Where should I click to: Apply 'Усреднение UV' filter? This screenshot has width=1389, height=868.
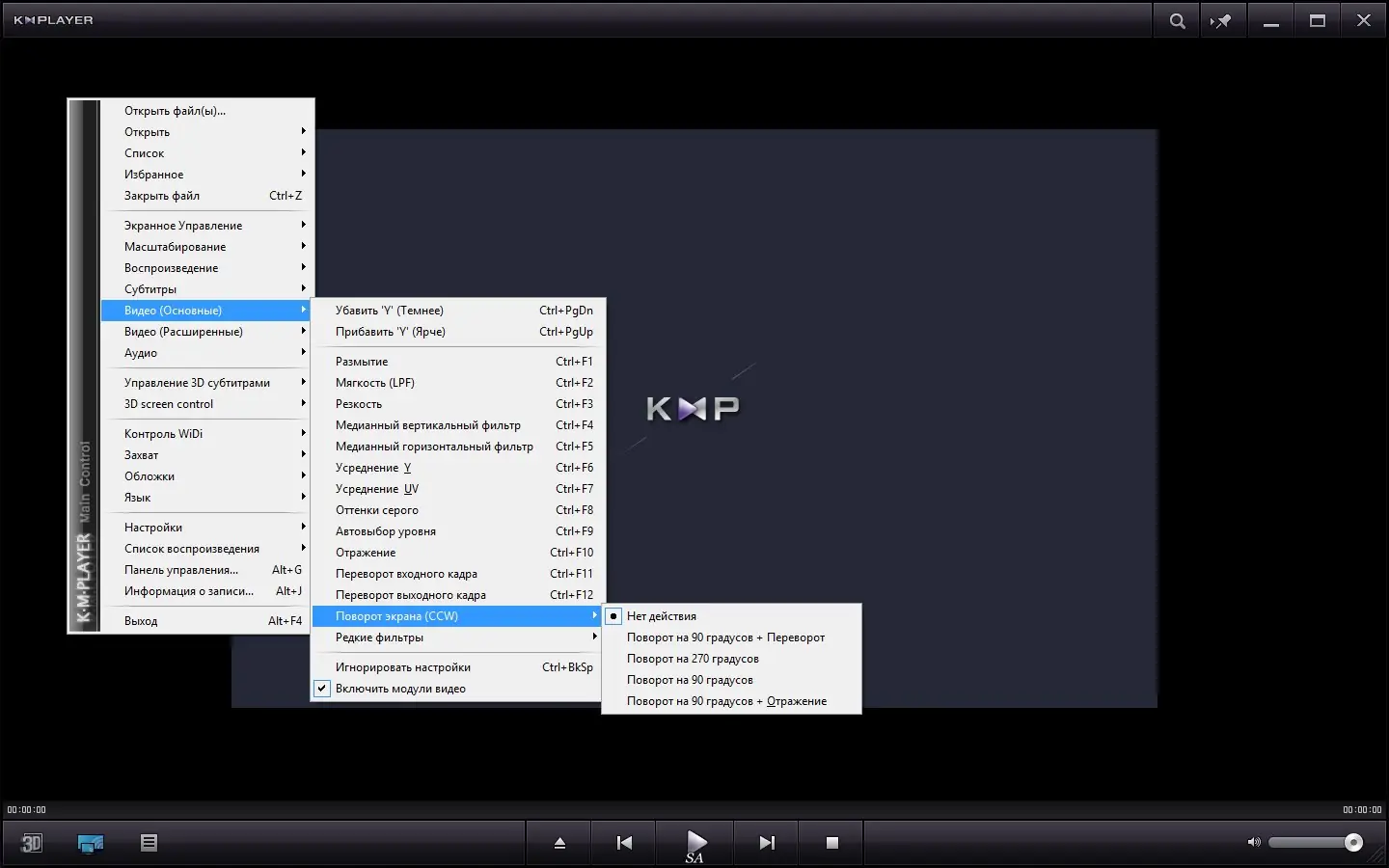[x=458, y=489]
